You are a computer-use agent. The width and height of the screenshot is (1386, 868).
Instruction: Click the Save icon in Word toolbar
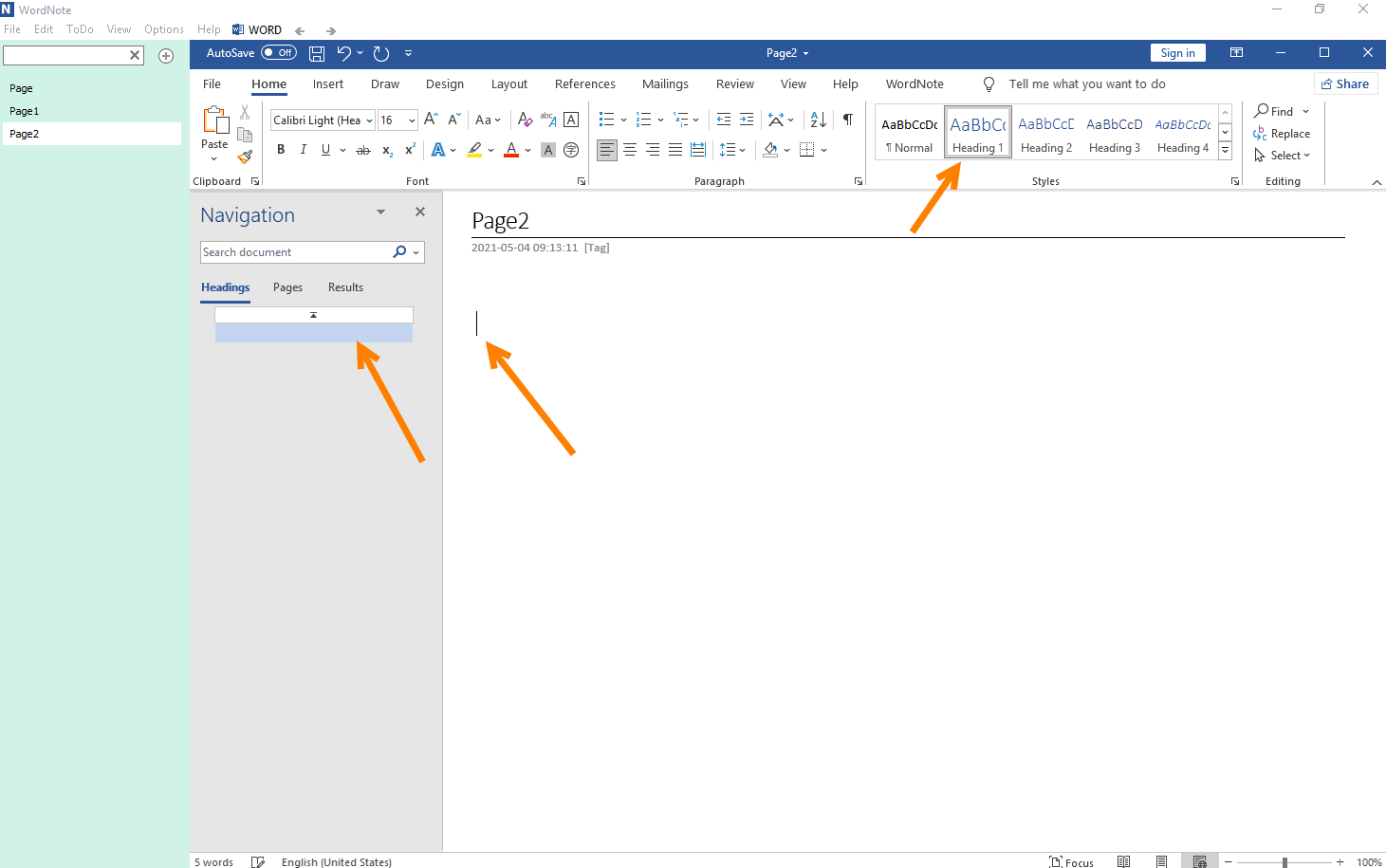tap(317, 53)
